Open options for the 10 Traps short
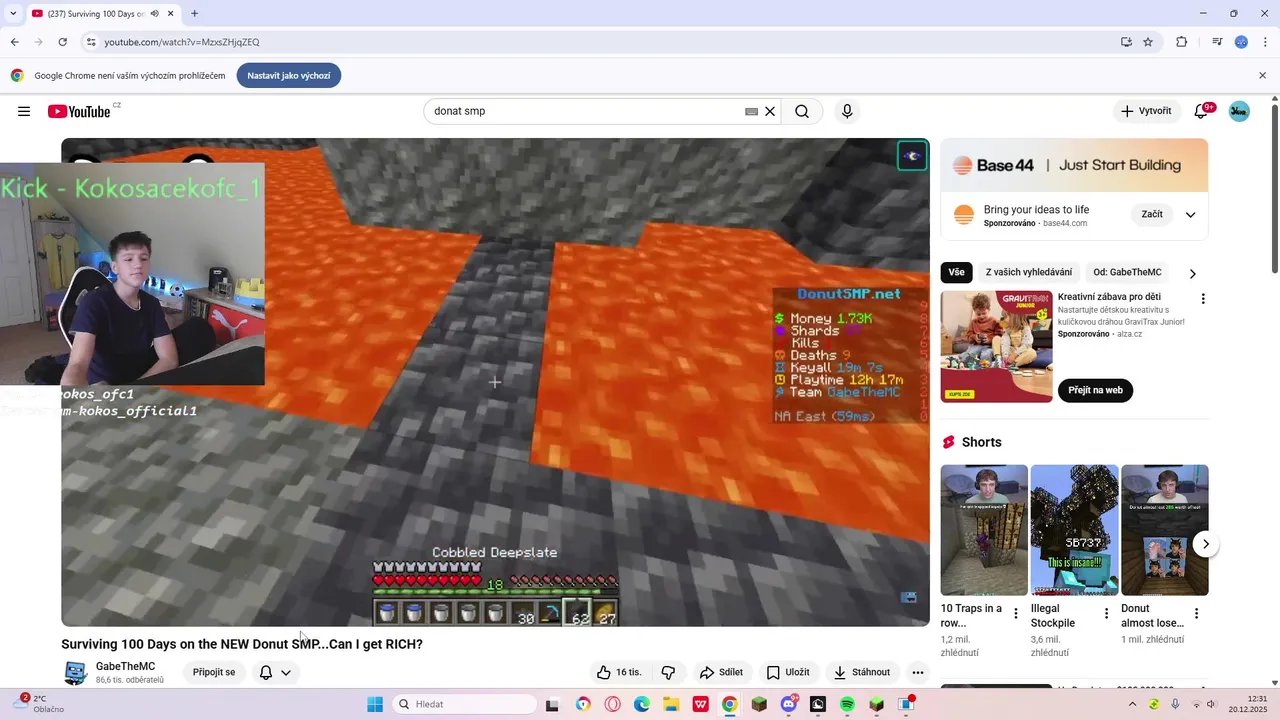1280x720 pixels. click(1016, 614)
